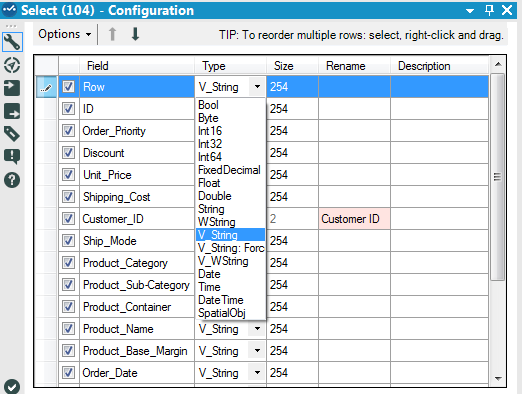This screenshot has height=394, width=522.
Task: Open the Navigation compass icon
Action: [x=12, y=65]
